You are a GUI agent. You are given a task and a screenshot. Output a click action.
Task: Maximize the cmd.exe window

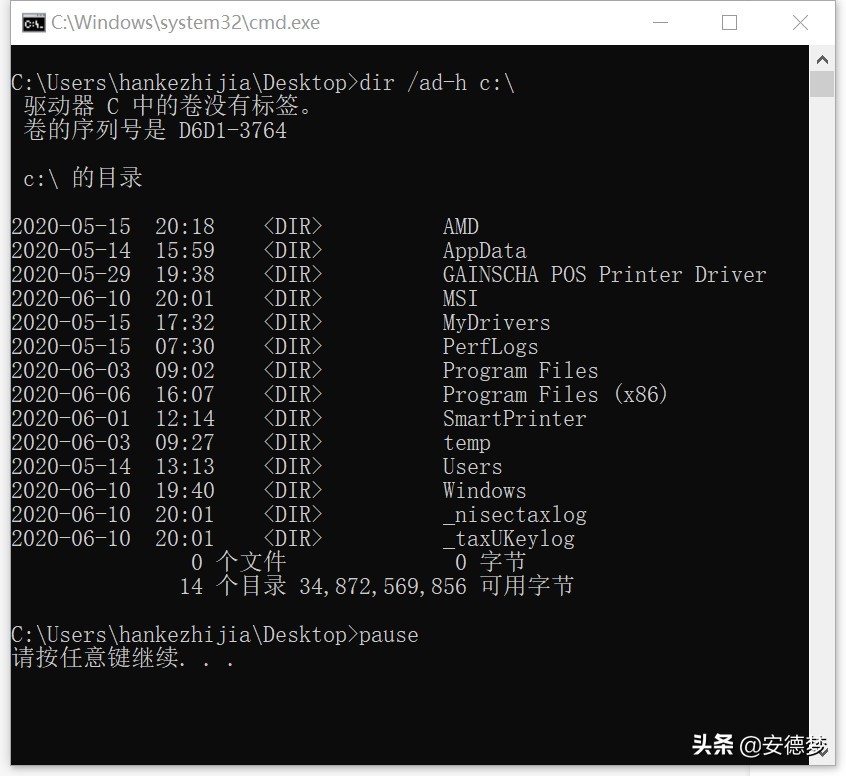point(729,22)
